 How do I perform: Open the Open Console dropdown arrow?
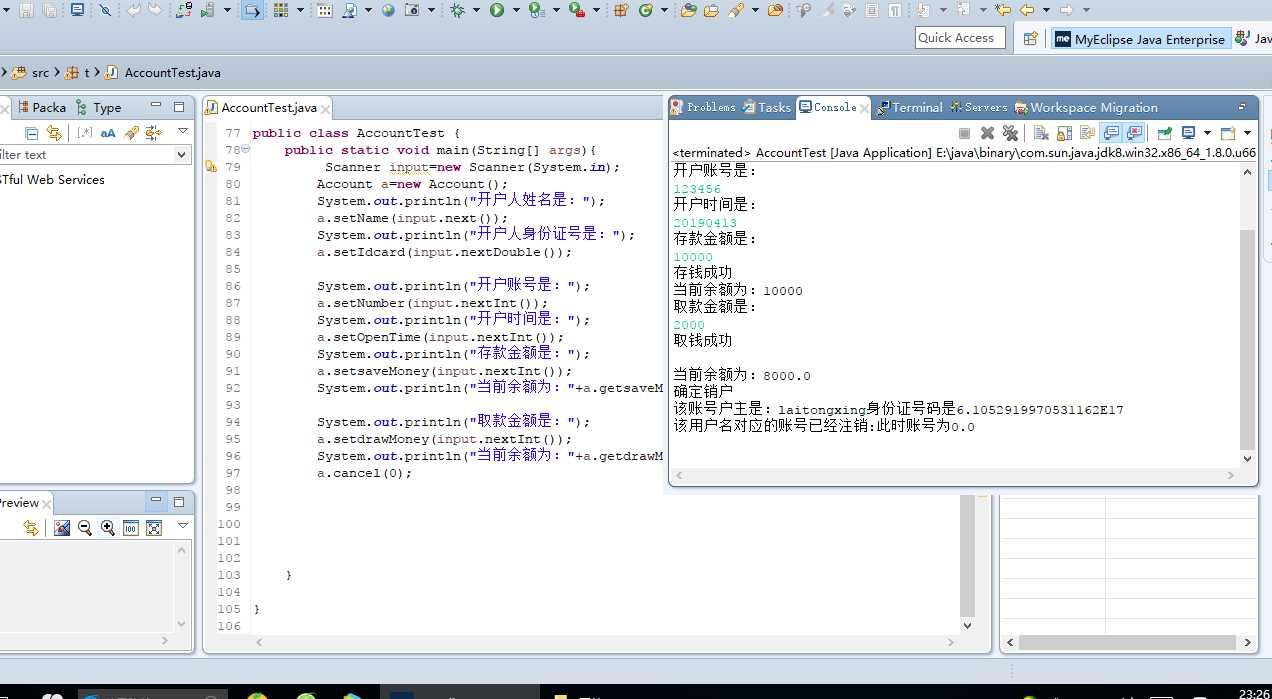coord(1247,133)
